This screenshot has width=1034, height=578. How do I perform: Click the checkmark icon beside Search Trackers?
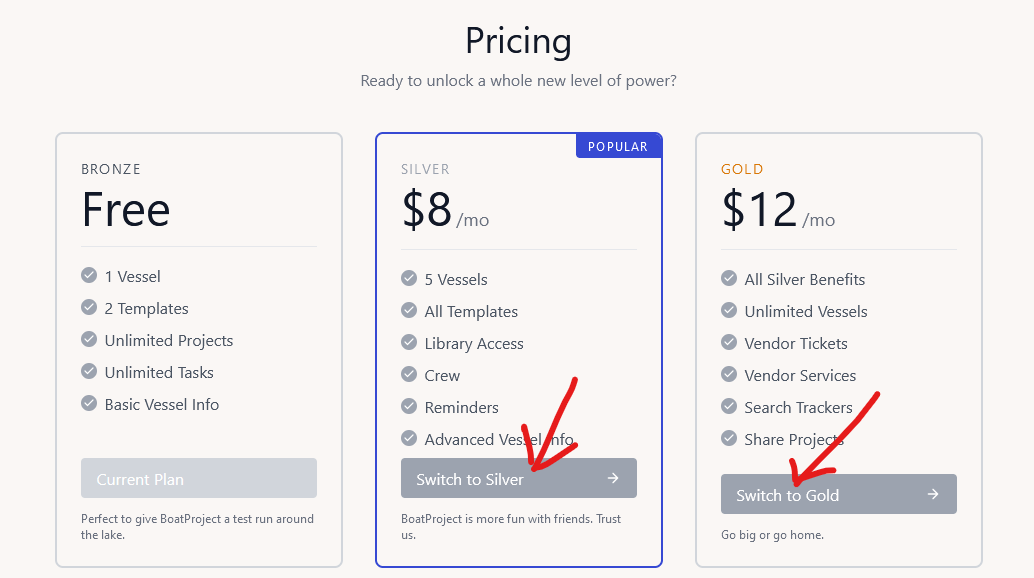729,406
